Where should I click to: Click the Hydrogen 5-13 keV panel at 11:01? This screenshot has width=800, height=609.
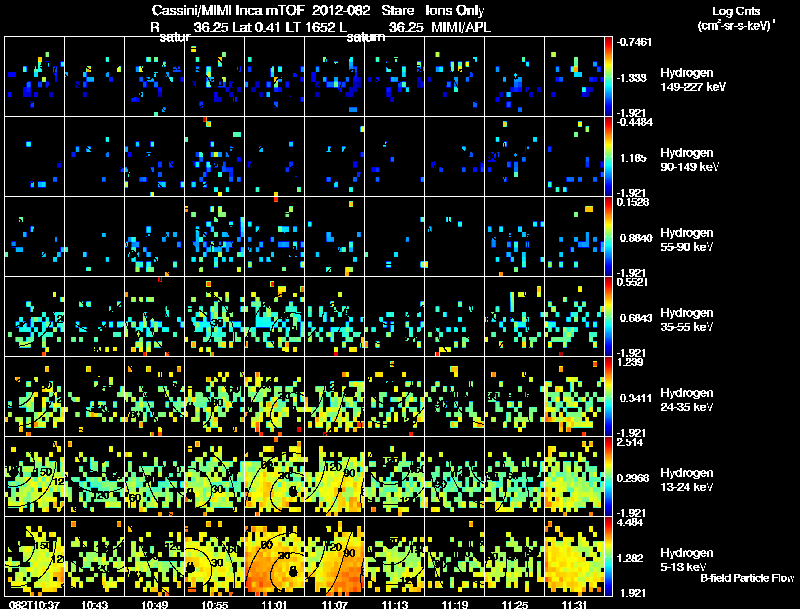pos(274,556)
